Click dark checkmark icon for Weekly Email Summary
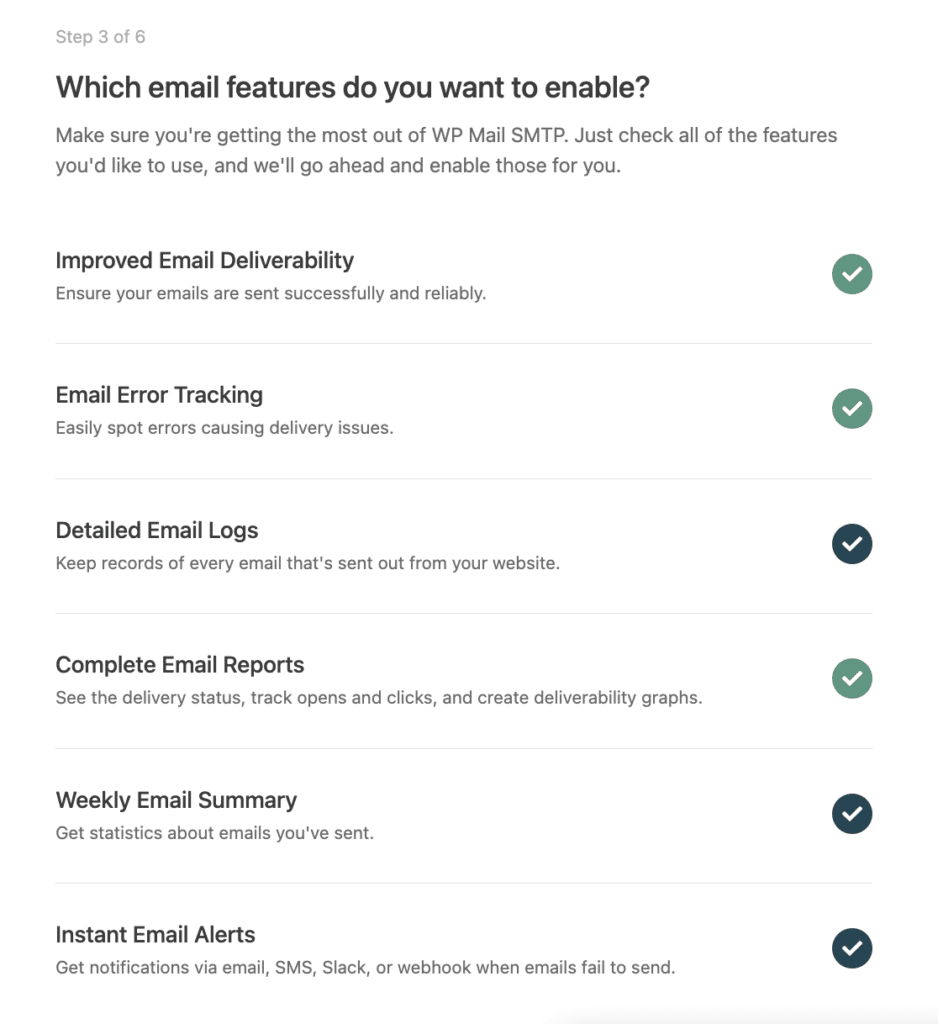938x1024 pixels. pos(852,814)
